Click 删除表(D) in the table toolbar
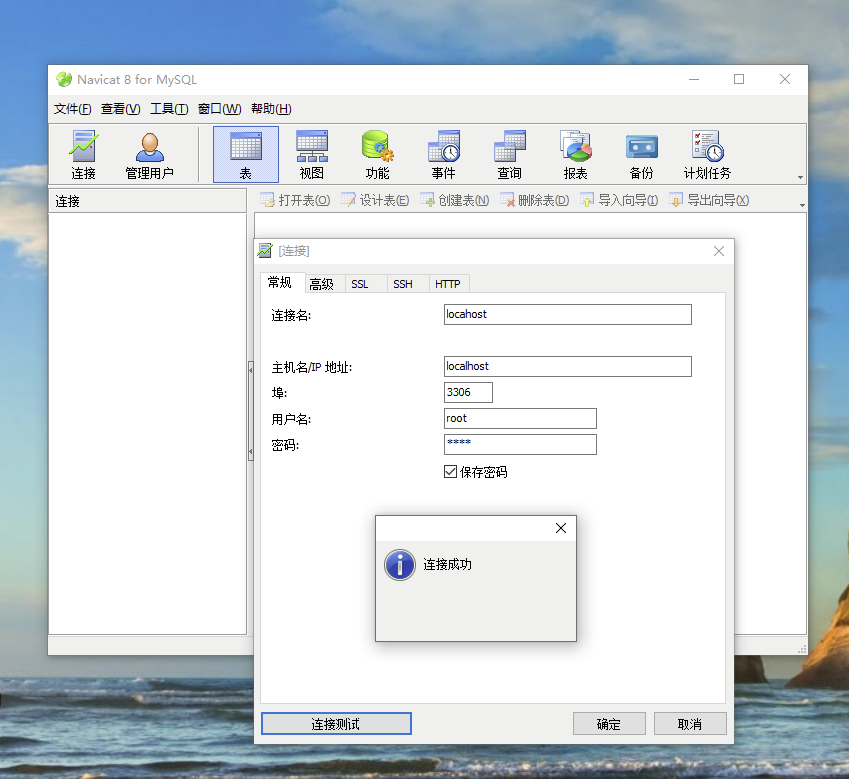This screenshot has height=779, width=849. coord(534,200)
